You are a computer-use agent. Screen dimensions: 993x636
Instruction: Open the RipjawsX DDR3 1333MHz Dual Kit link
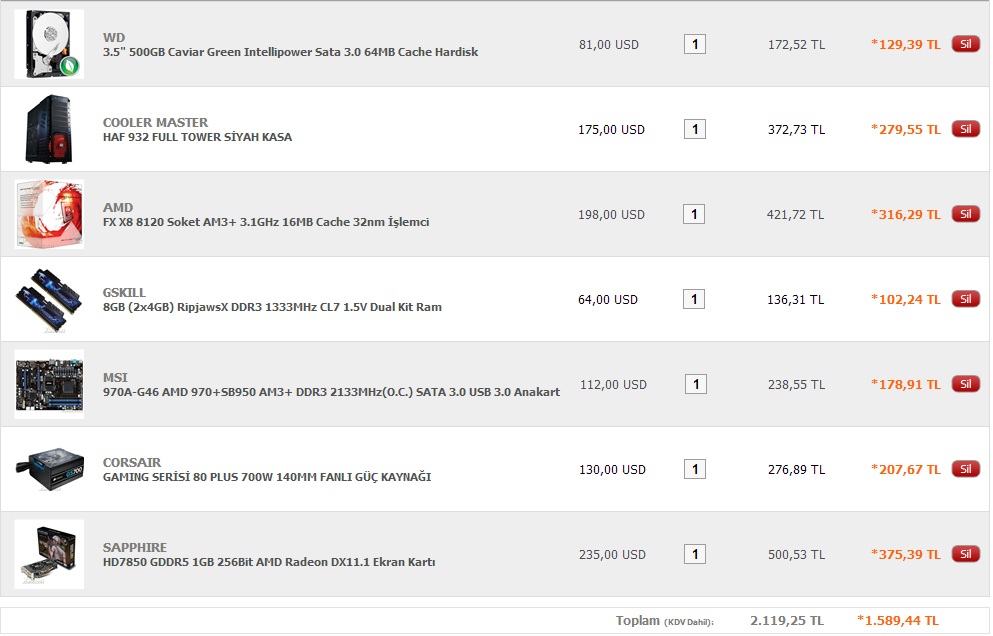[272, 307]
